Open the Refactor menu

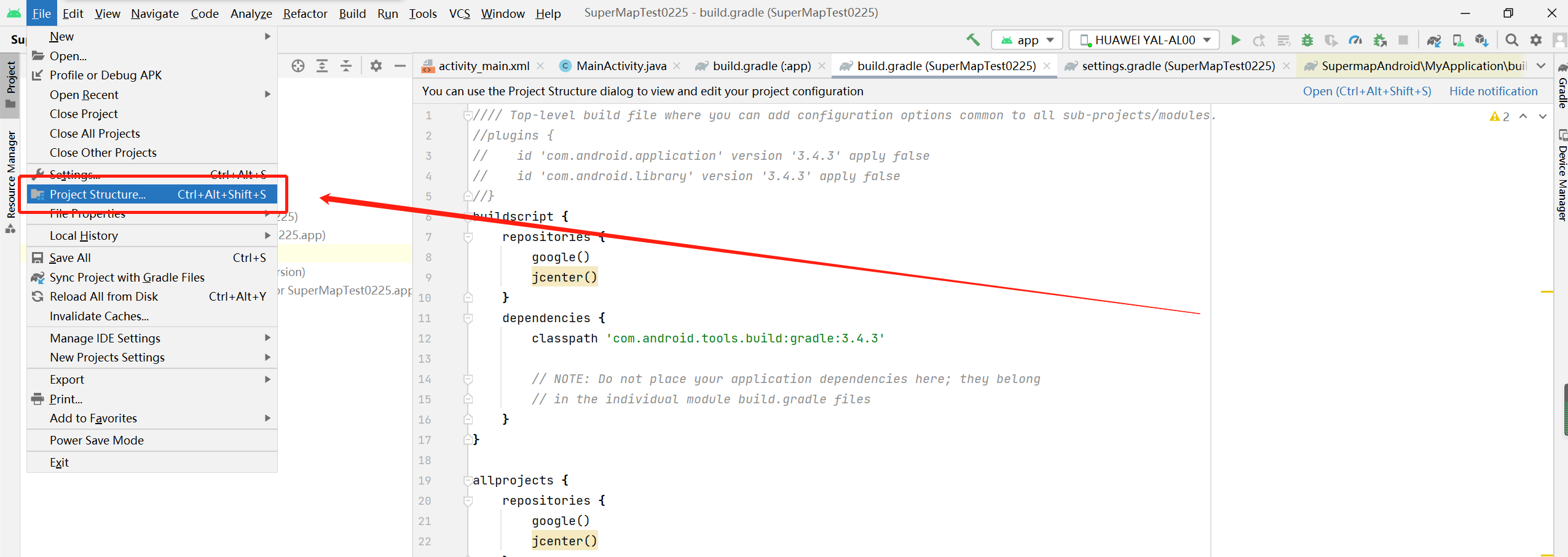click(x=305, y=13)
